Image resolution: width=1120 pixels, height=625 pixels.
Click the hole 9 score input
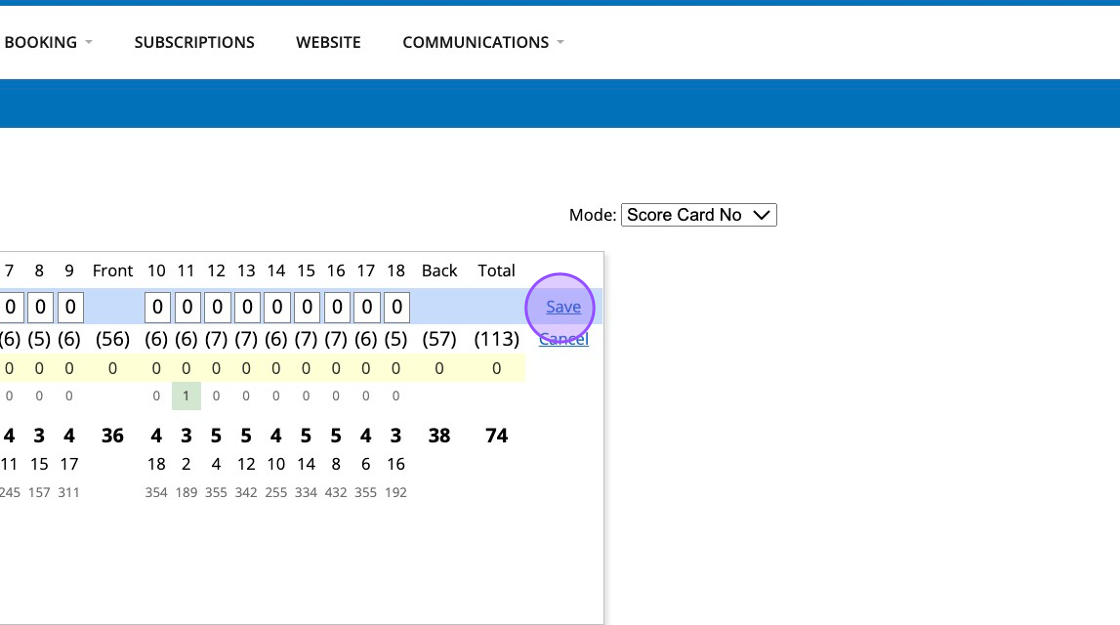pyautogui.click(x=70, y=307)
